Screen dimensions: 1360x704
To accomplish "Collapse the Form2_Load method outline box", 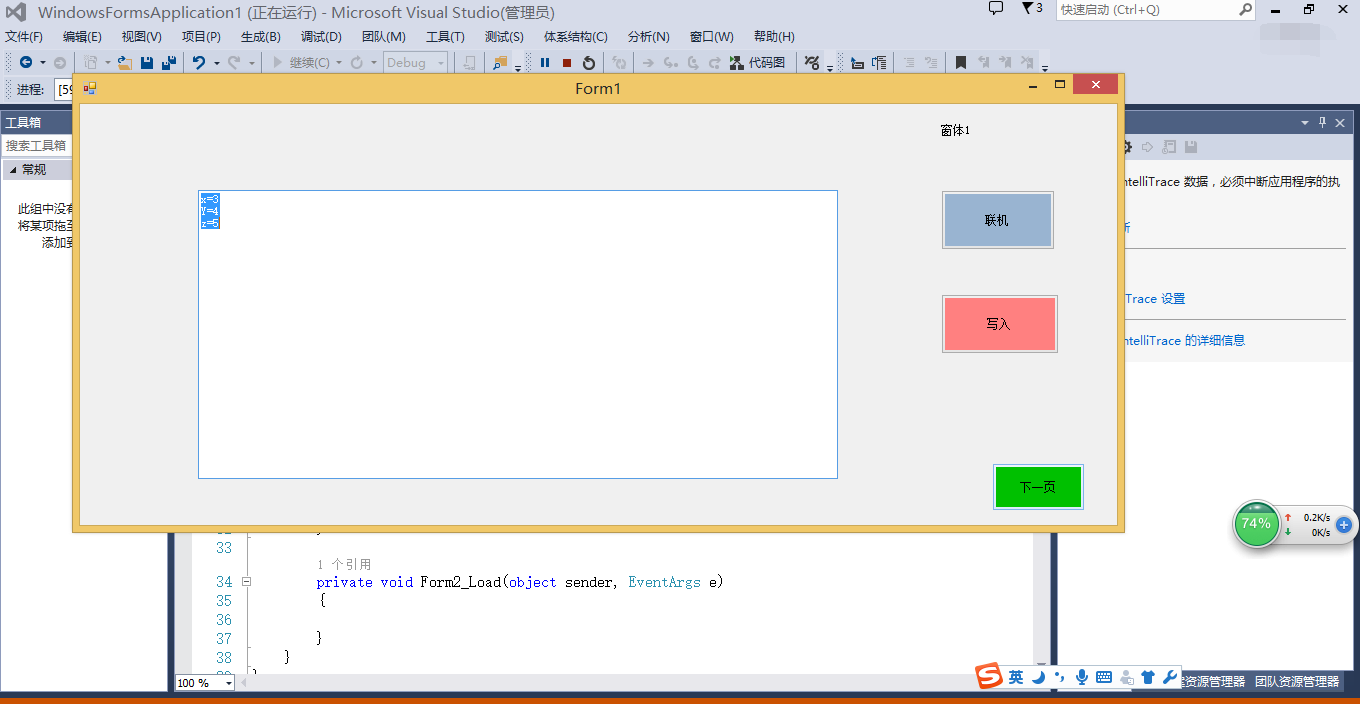I will pyautogui.click(x=246, y=582).
